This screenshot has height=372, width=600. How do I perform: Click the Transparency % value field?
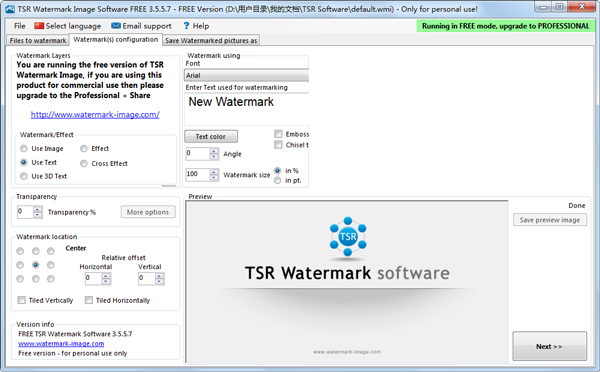(x=25, y=212)
